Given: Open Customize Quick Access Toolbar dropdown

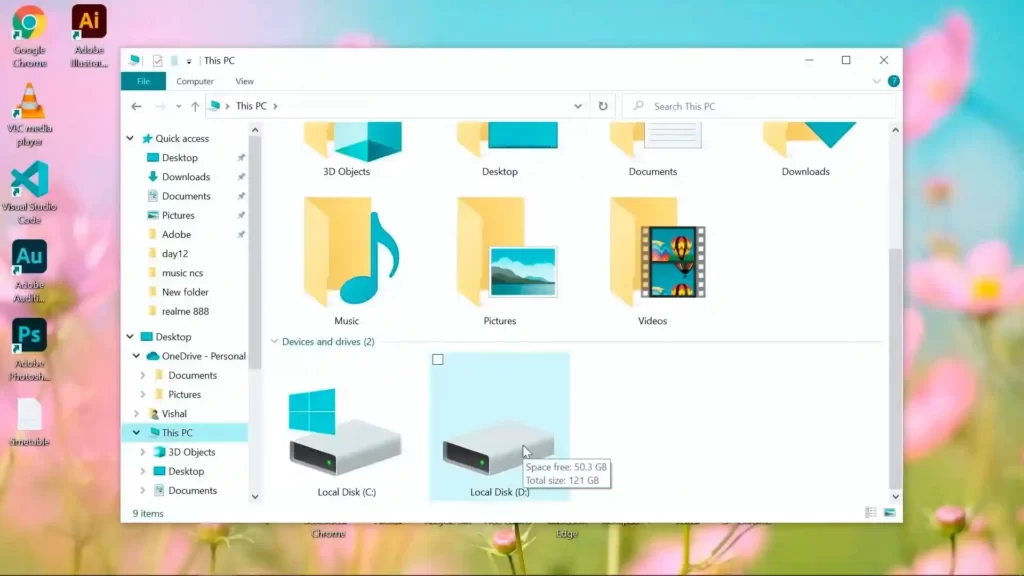Looking at the screenshot, I should pos(189,61).
